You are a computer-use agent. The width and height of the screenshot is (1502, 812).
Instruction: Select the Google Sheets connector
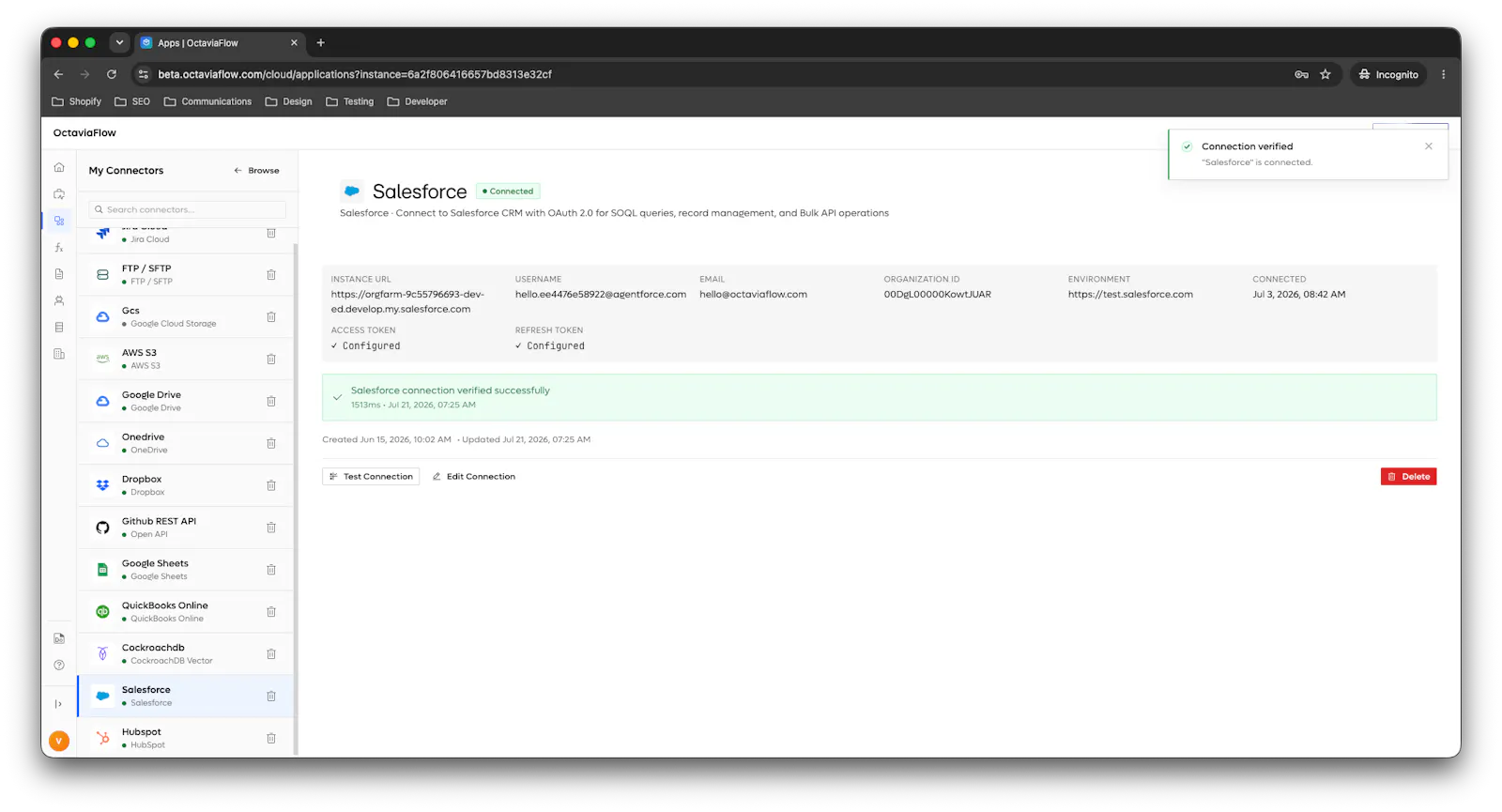(186, 570)
